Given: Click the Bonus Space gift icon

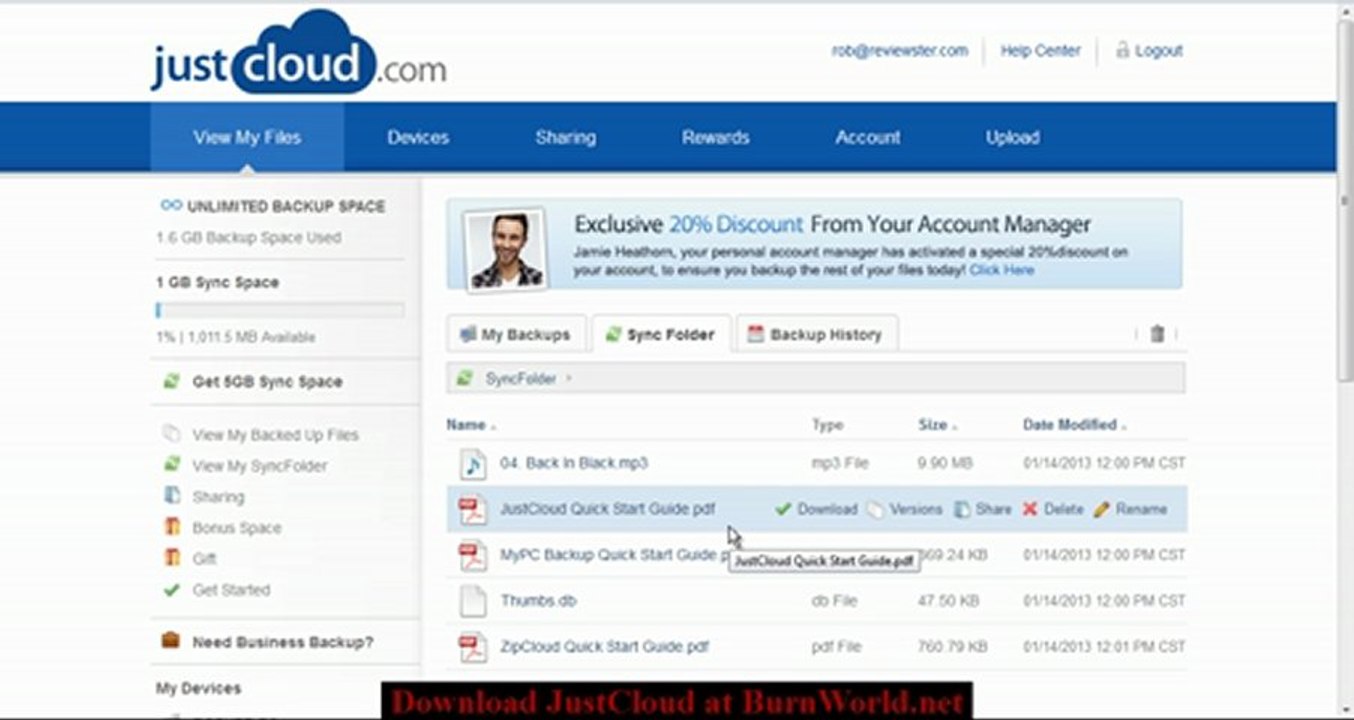Looking at the screenshot, I should coord(171,527).
